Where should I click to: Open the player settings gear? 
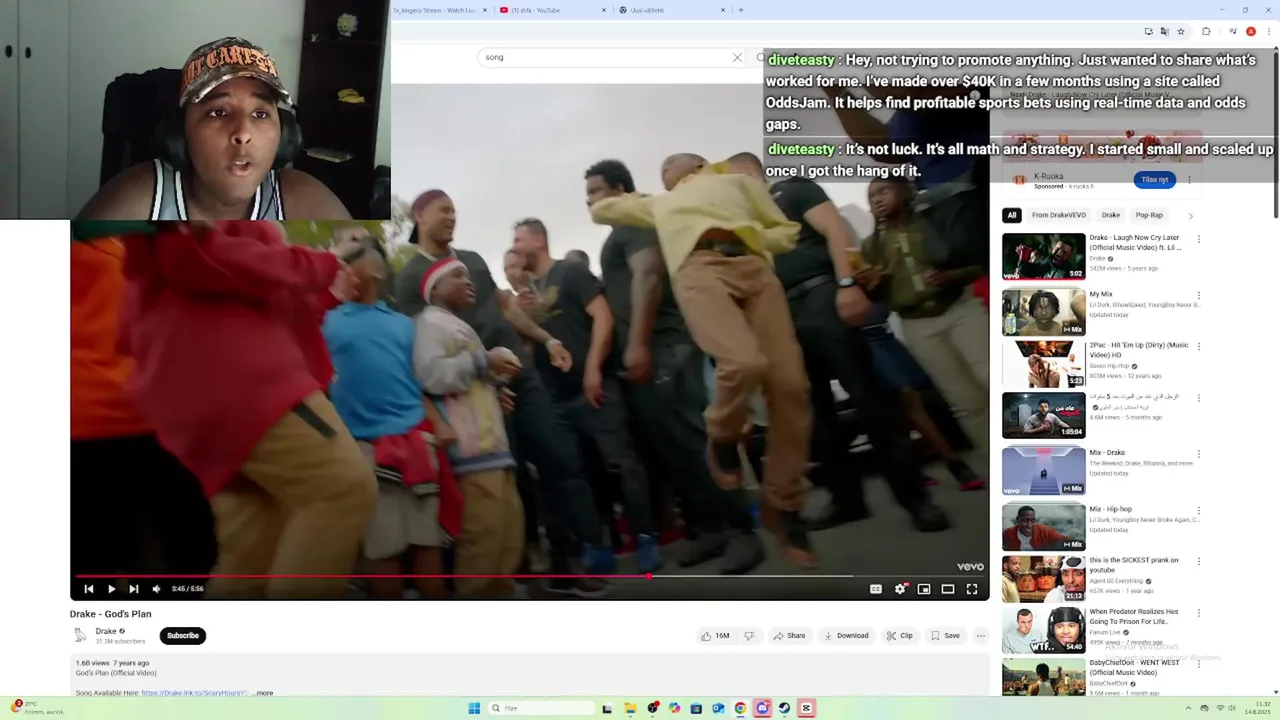pyautogui.click(x=900, y=589)
